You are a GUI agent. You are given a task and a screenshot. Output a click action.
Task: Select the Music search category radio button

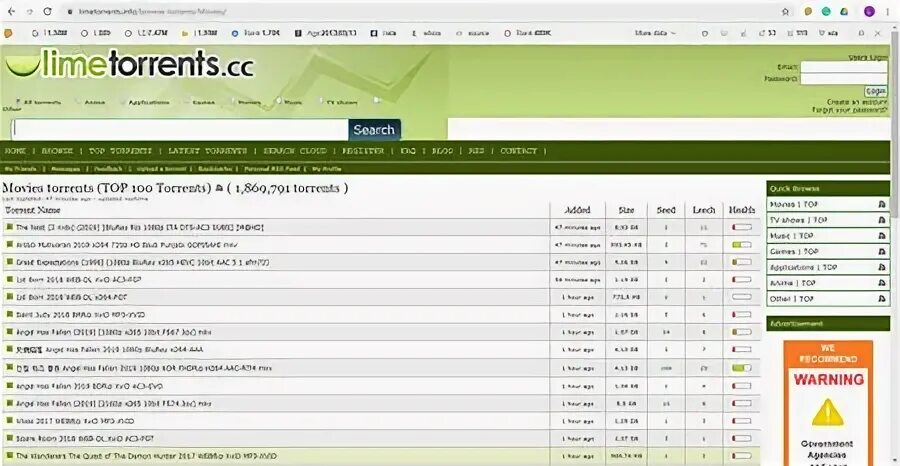pos(278,101)
